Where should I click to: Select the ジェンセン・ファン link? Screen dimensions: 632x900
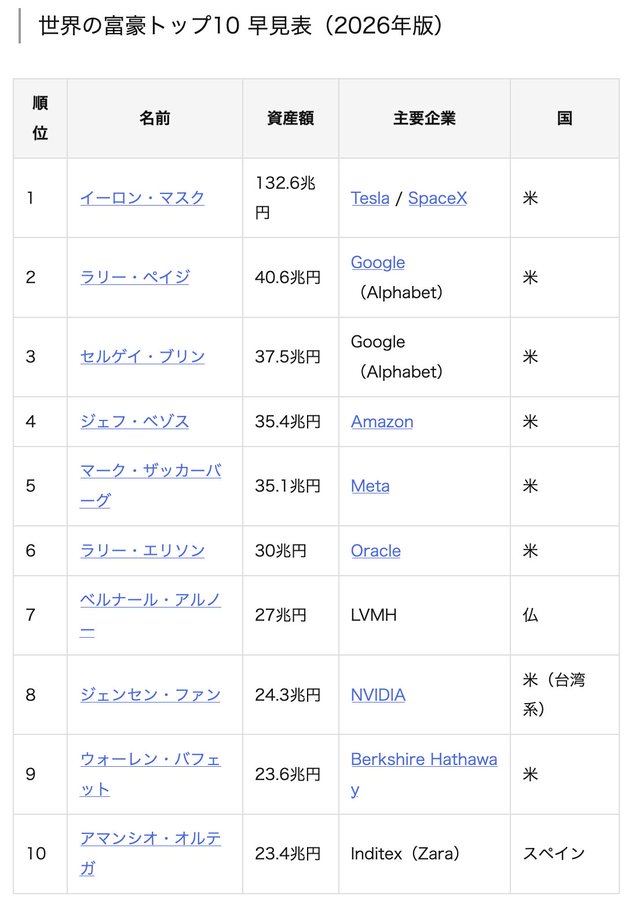pyautogui.click(x=150, y=695)
